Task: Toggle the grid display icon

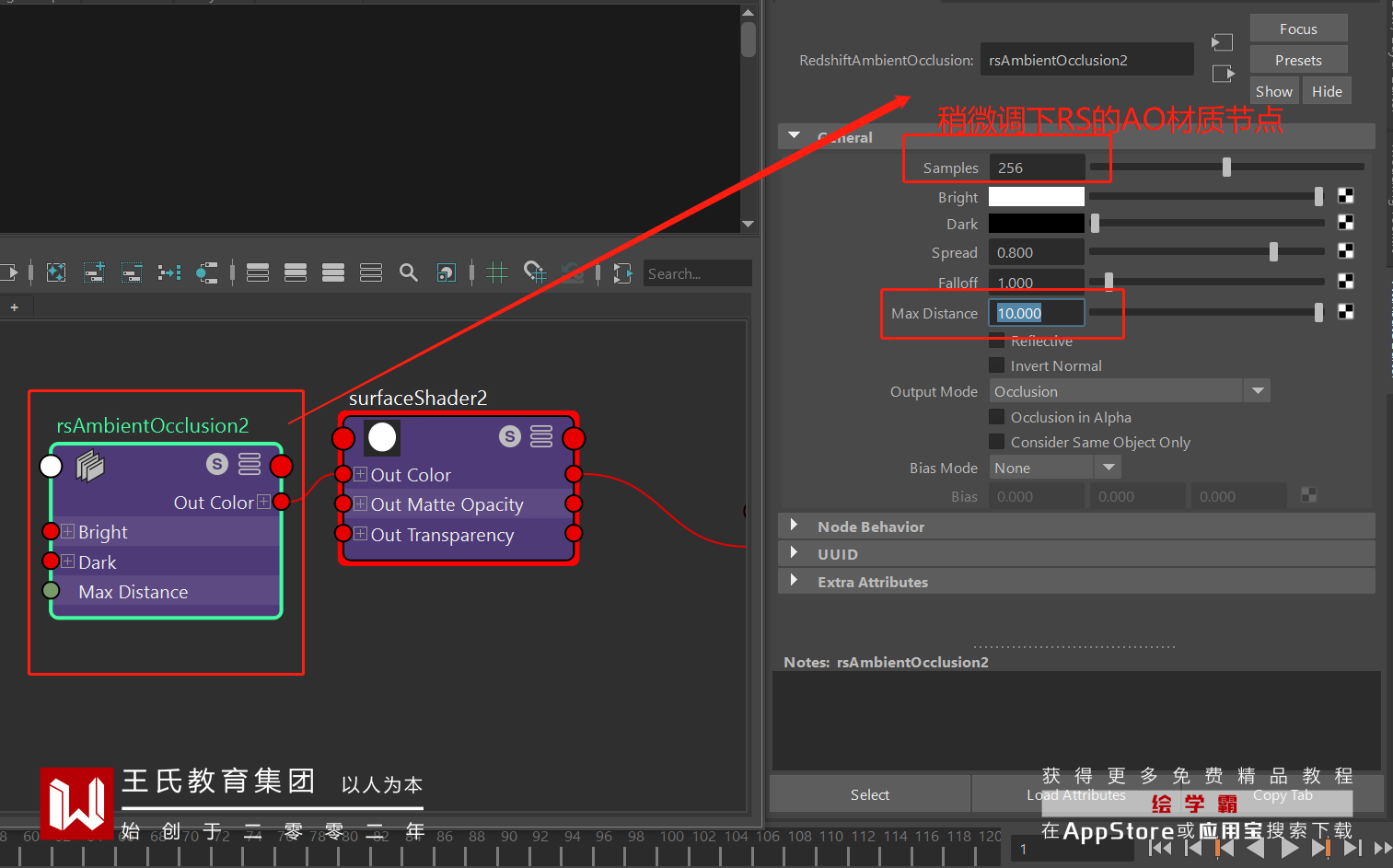Action: coord(497,272)
